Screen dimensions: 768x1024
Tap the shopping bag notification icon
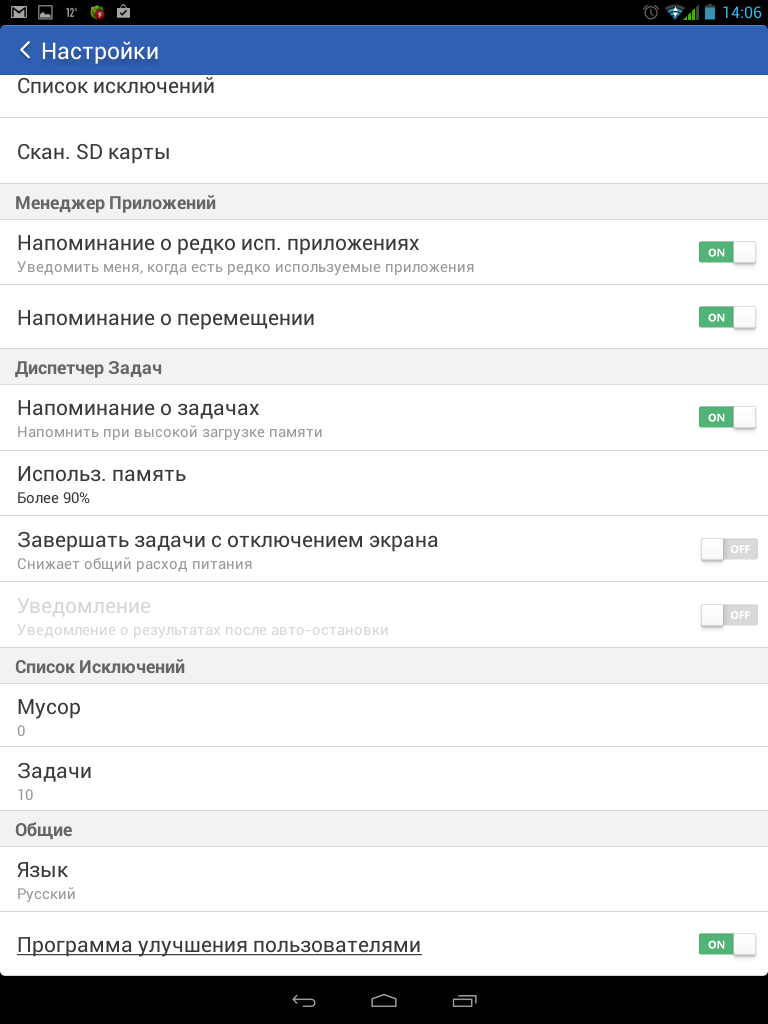123,12
